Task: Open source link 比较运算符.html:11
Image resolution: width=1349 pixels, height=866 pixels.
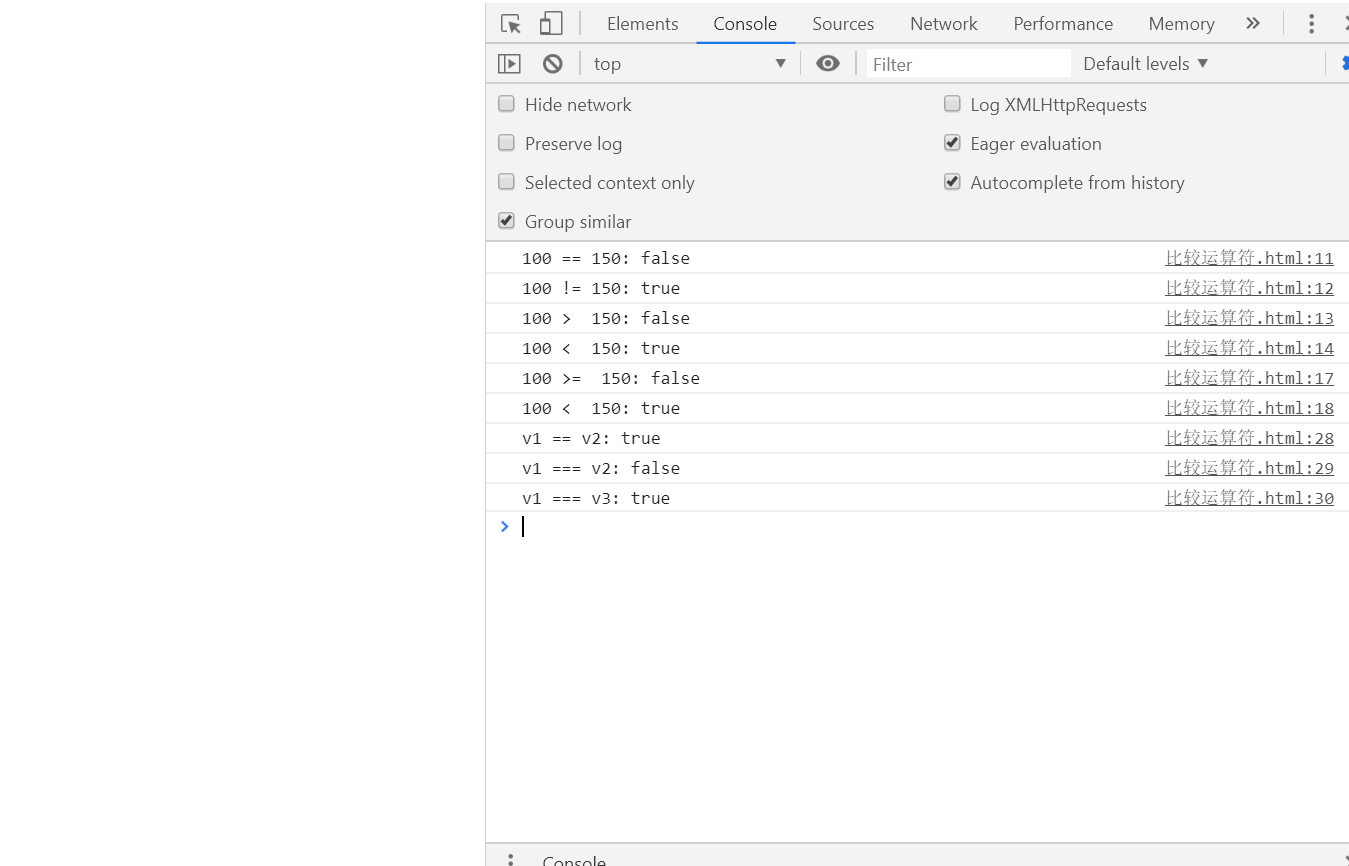Action: [x=1249, y=258]
